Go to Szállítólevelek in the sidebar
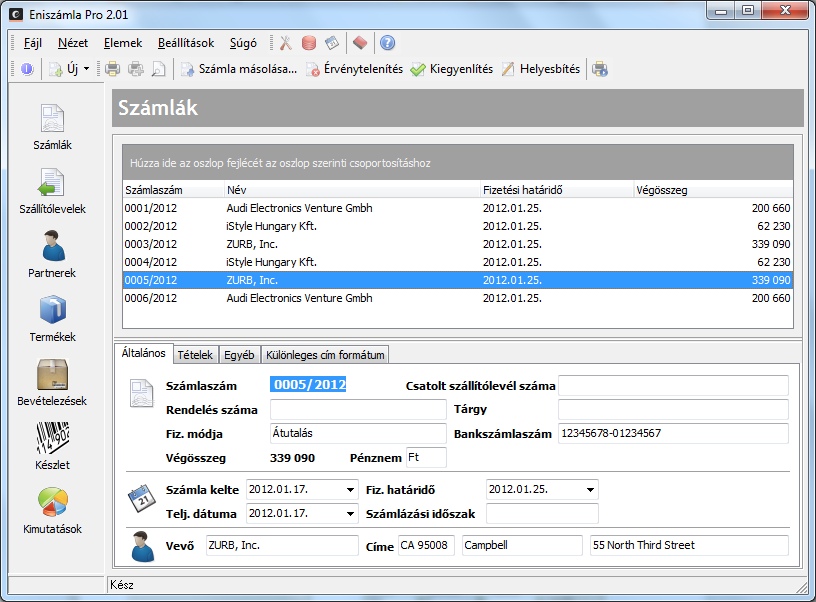This screenshot has width=816, height=602. click(52, 191)
